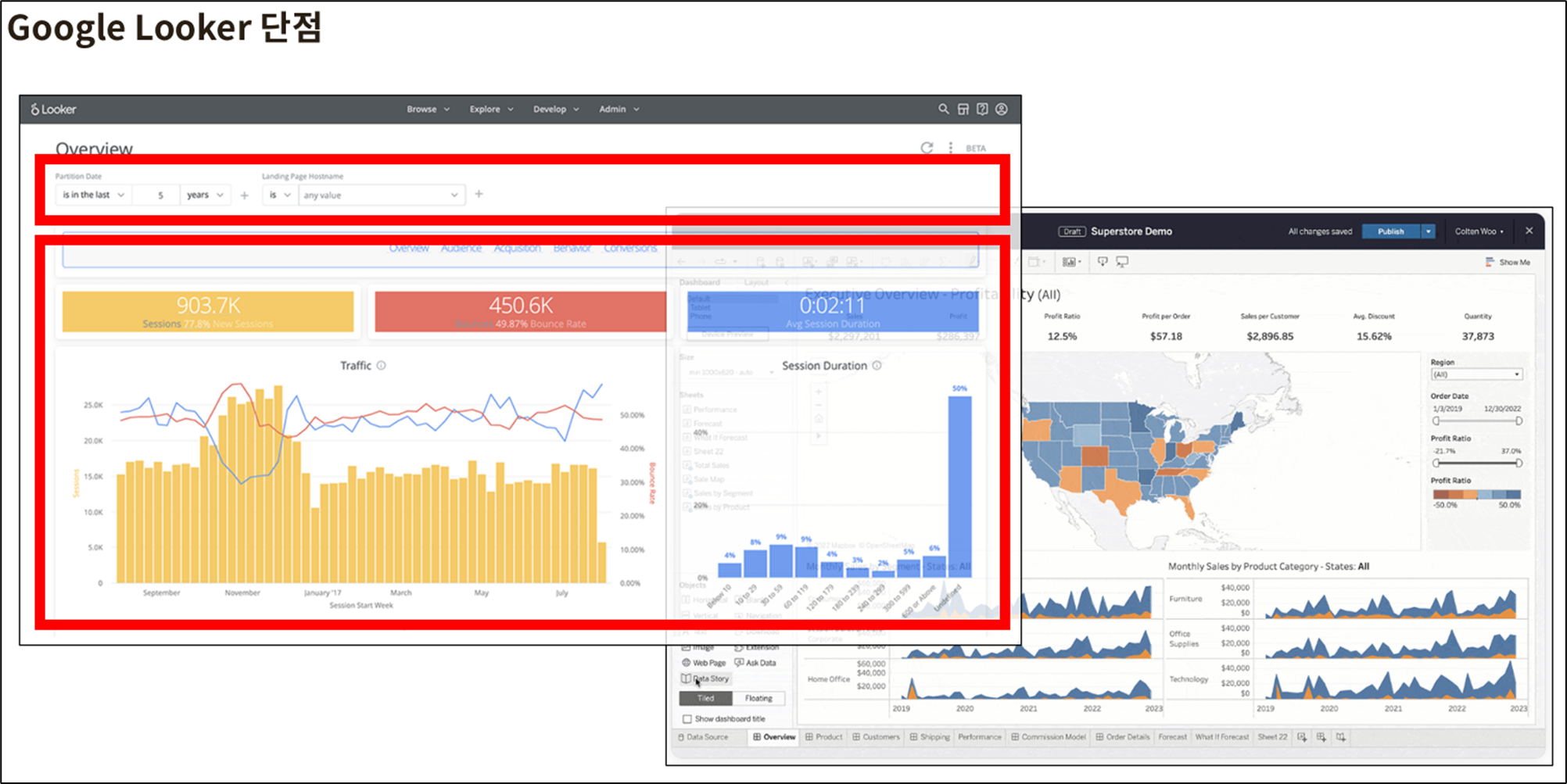
Task: Click the 450.6K Bounce Rate tile
Action: click(x=521, y=311)
